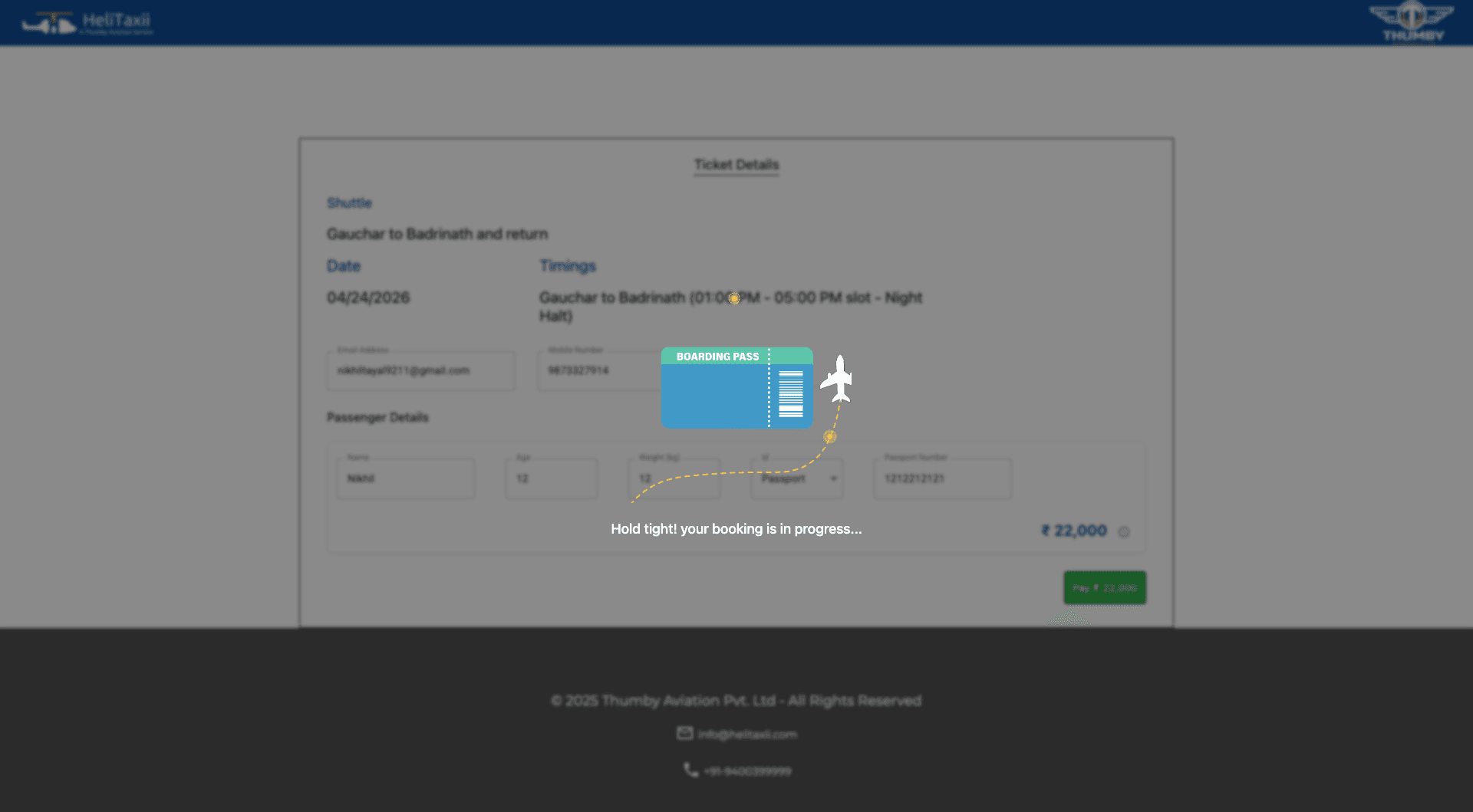Screen dimensions: 1473x812
Task: Click the Ticket Details heading
Action: [736, 164]
